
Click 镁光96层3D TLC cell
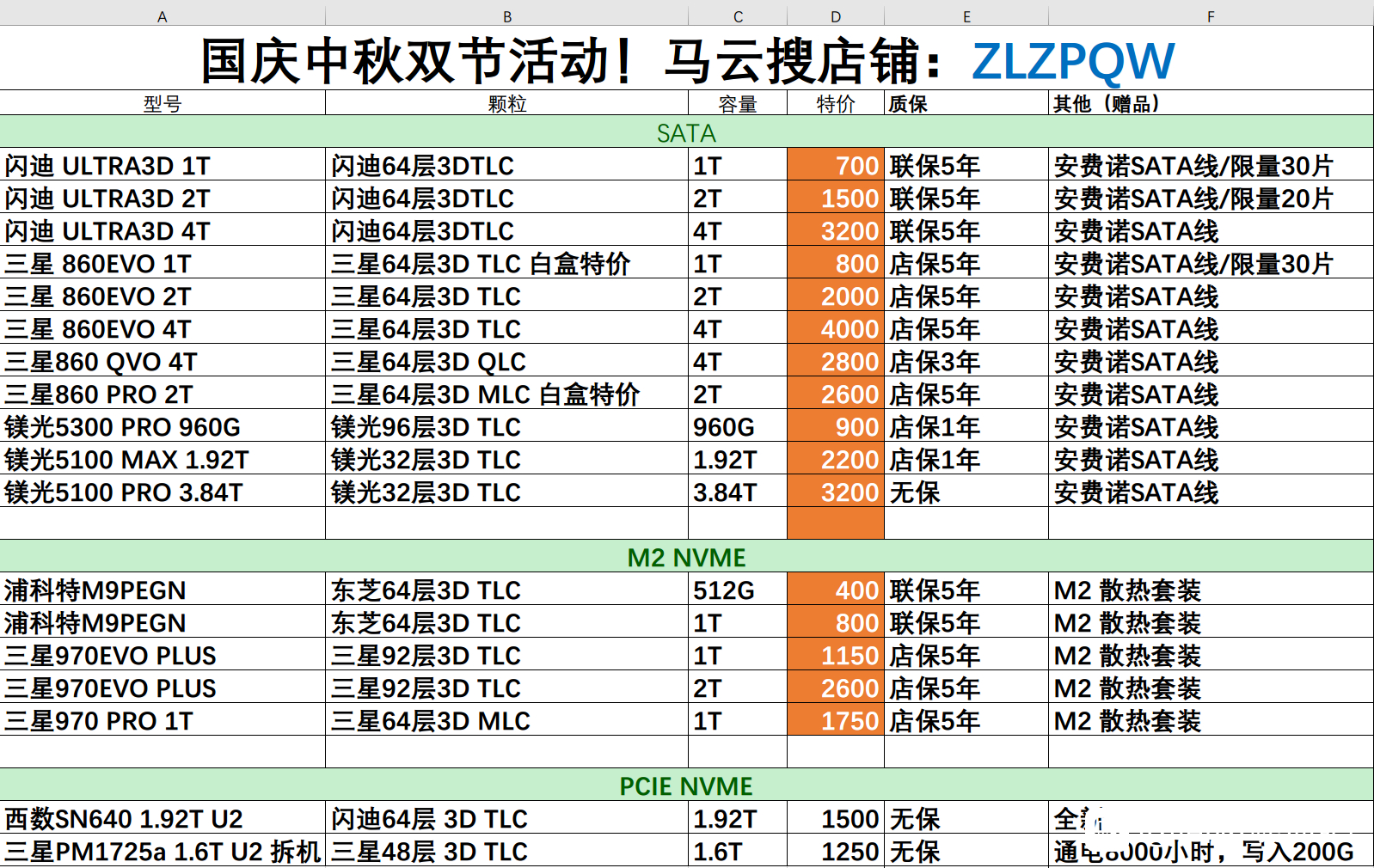point(506,426)
